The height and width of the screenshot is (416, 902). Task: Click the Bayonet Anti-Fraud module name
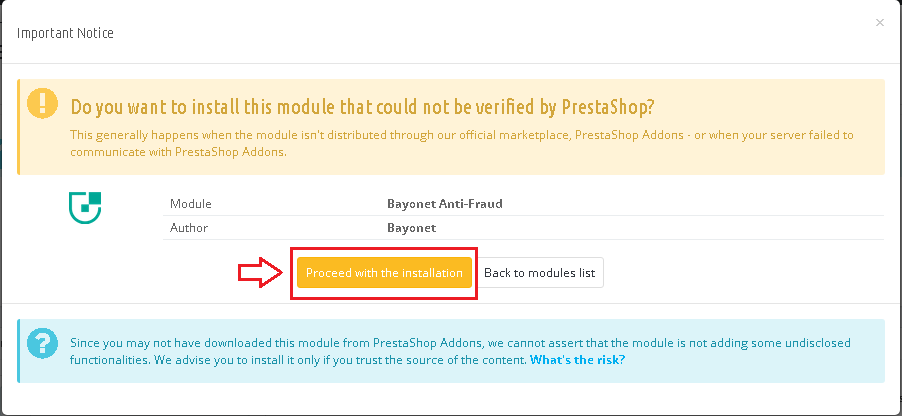(x=445, y=204)
